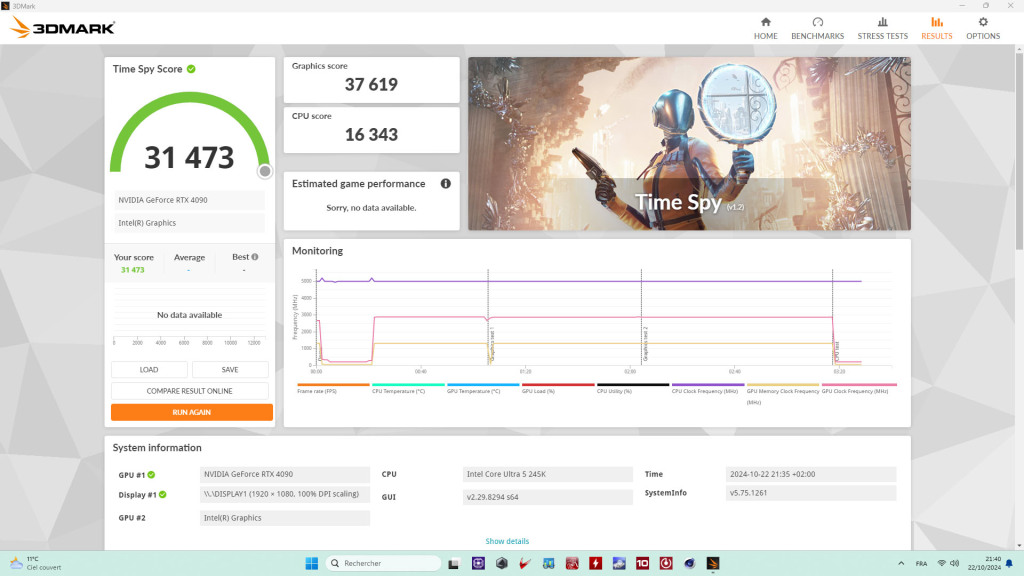Click the Time Spy hero image

point(689,143)
